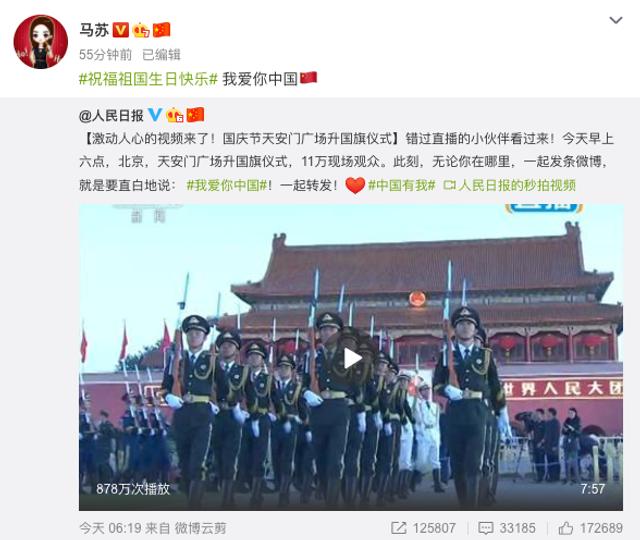The height and width of the screenshot is (540, 640).
Task: Click the repost icon showing 125807
Action: (x=398, y=528)
